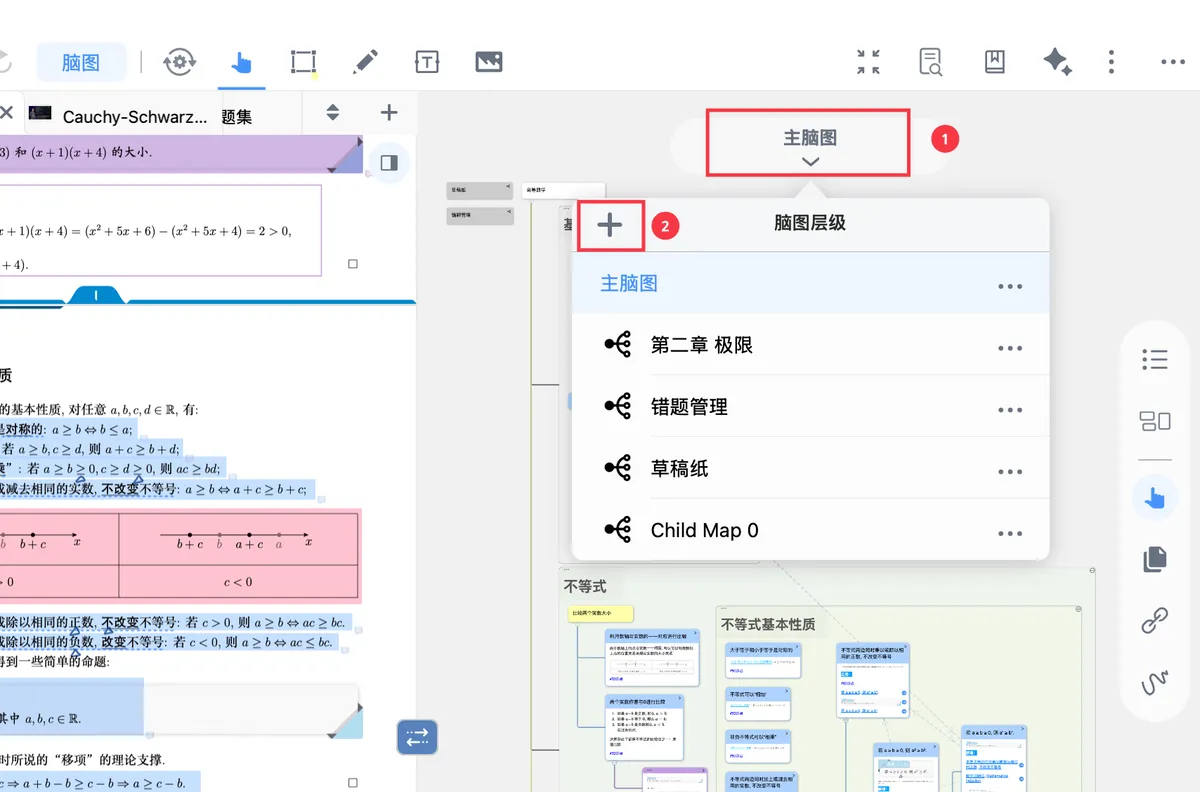1200x792 pixels.
Task: Add a new document tab with plus
Action: tap(389, 113)
